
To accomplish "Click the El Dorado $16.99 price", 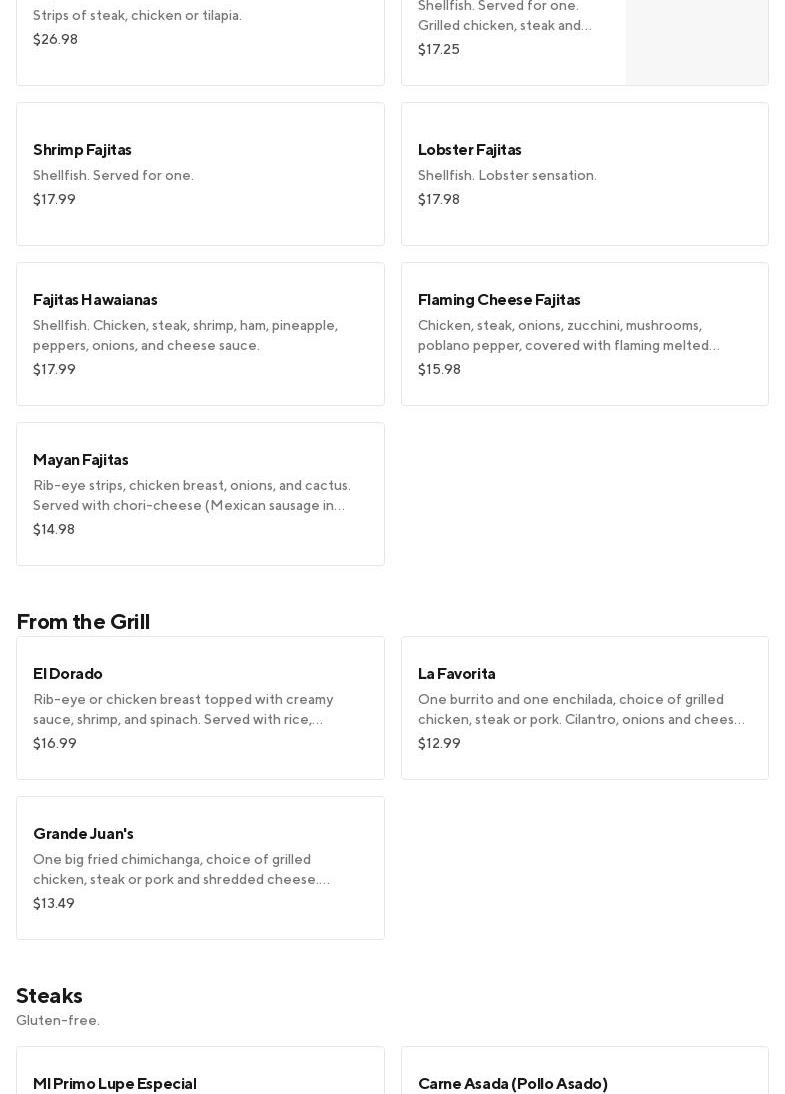I will 55,744.
